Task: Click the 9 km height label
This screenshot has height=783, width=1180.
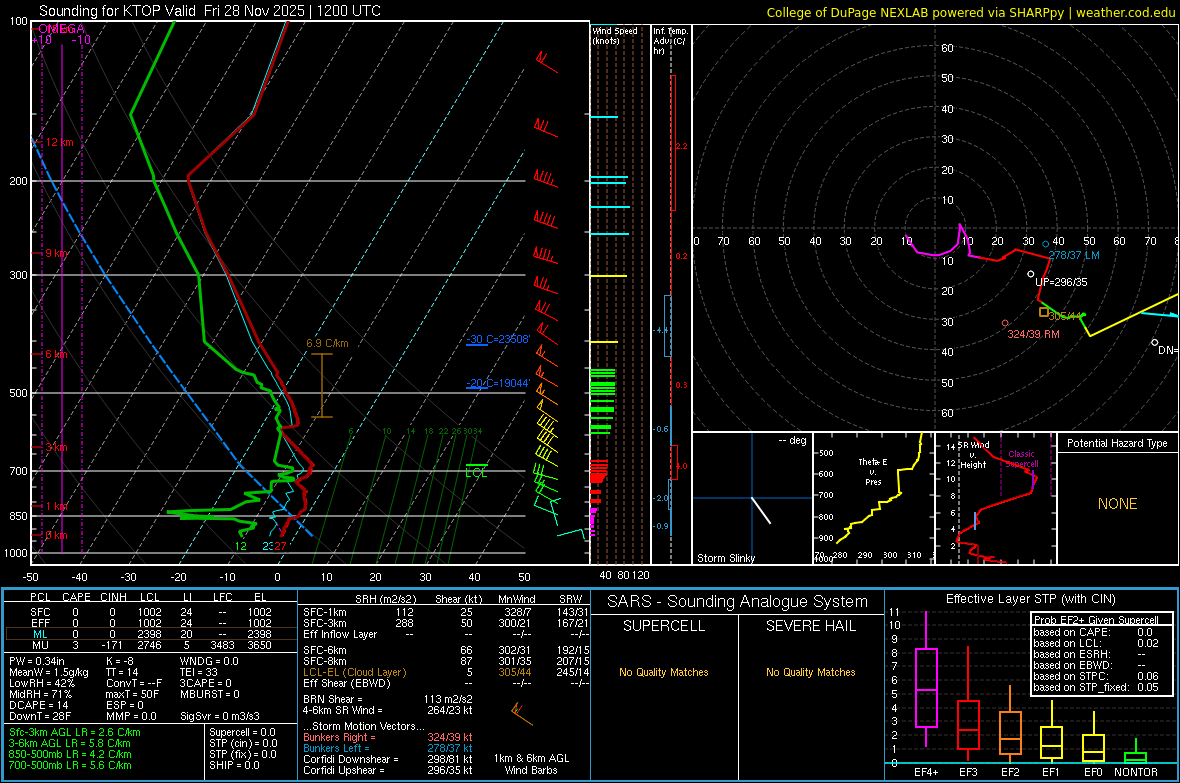Action: 56,253
